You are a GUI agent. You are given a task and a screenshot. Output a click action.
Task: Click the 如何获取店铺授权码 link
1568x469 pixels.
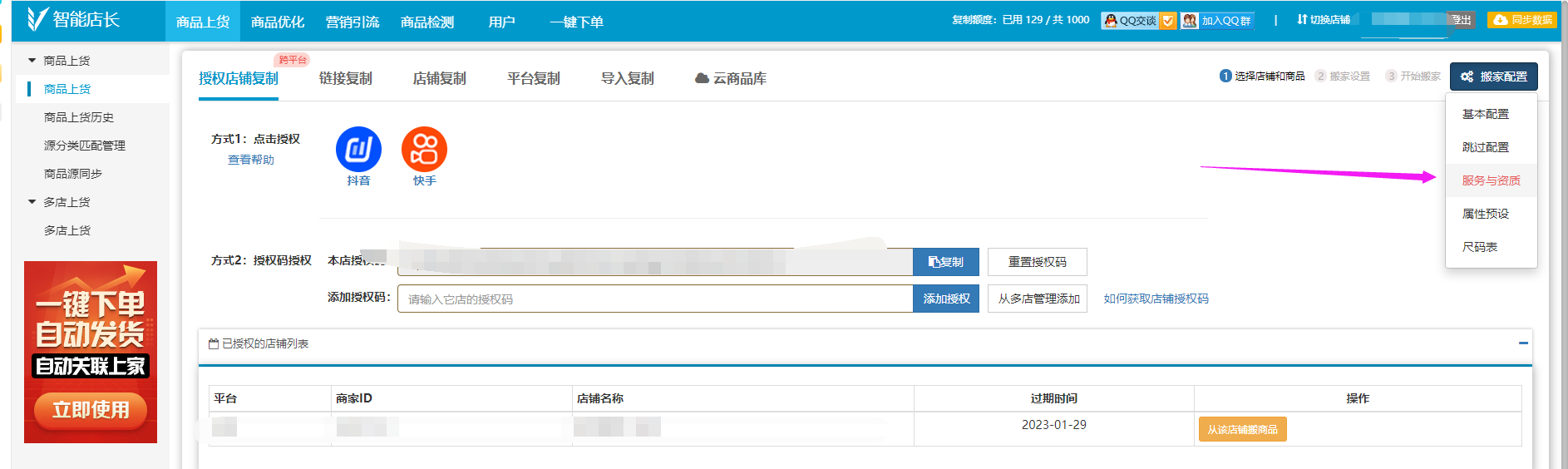click(1156, 299)
